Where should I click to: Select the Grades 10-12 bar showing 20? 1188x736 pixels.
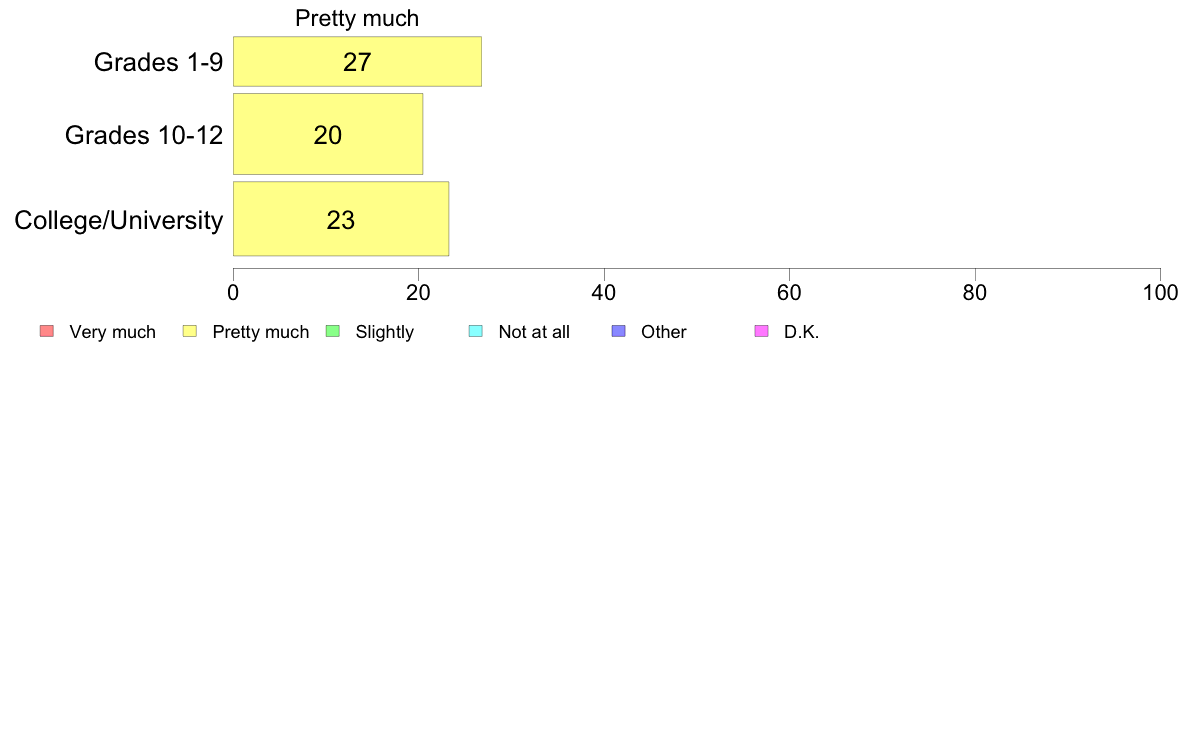pyautogui.click(x=328, y=134)
